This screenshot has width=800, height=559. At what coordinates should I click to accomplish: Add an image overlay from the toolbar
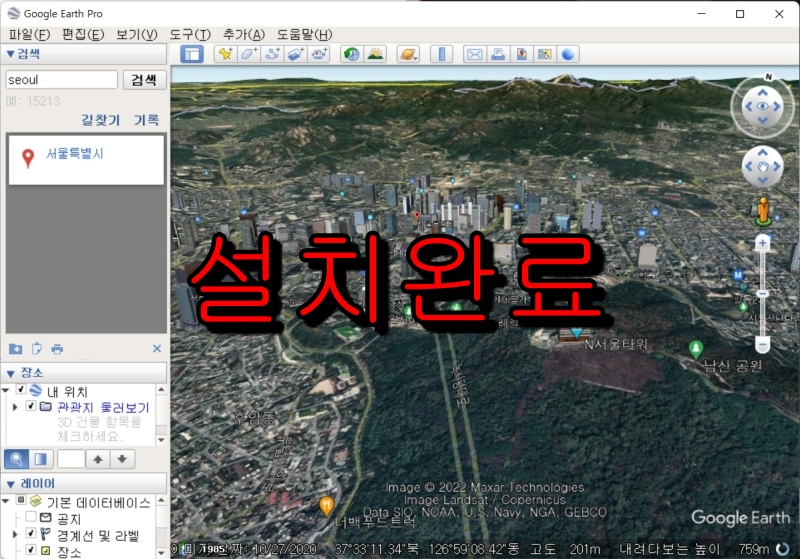point(295,54)
